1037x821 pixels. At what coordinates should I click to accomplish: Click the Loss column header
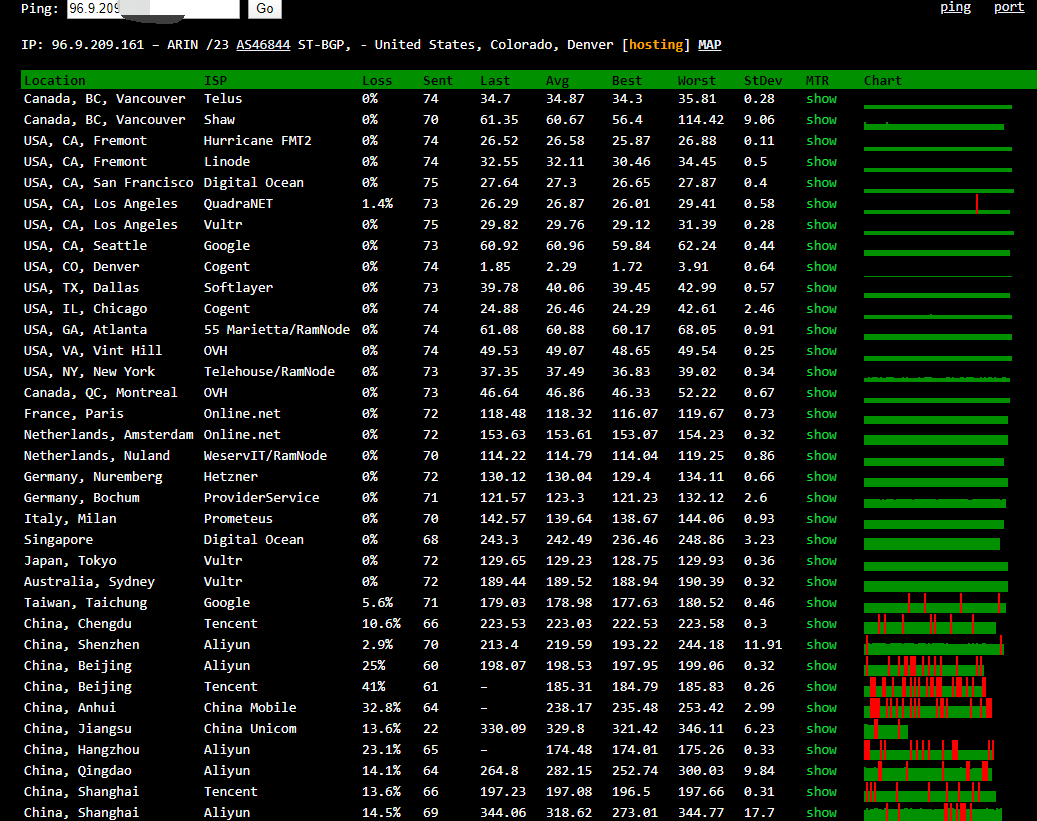[x=377, y=80]
